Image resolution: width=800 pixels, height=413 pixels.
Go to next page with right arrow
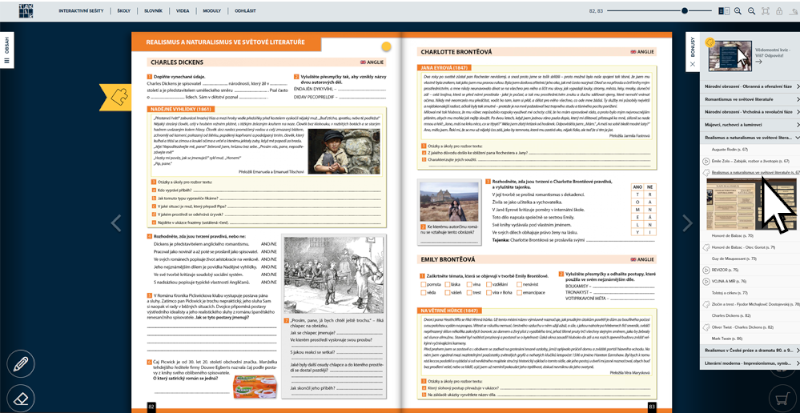coord(687,223)
